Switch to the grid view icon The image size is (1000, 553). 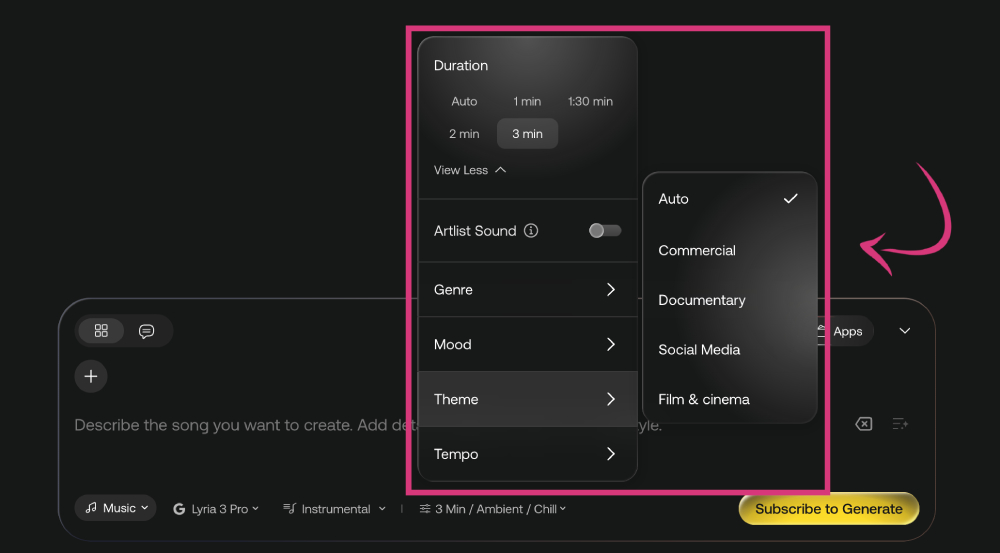101,330
